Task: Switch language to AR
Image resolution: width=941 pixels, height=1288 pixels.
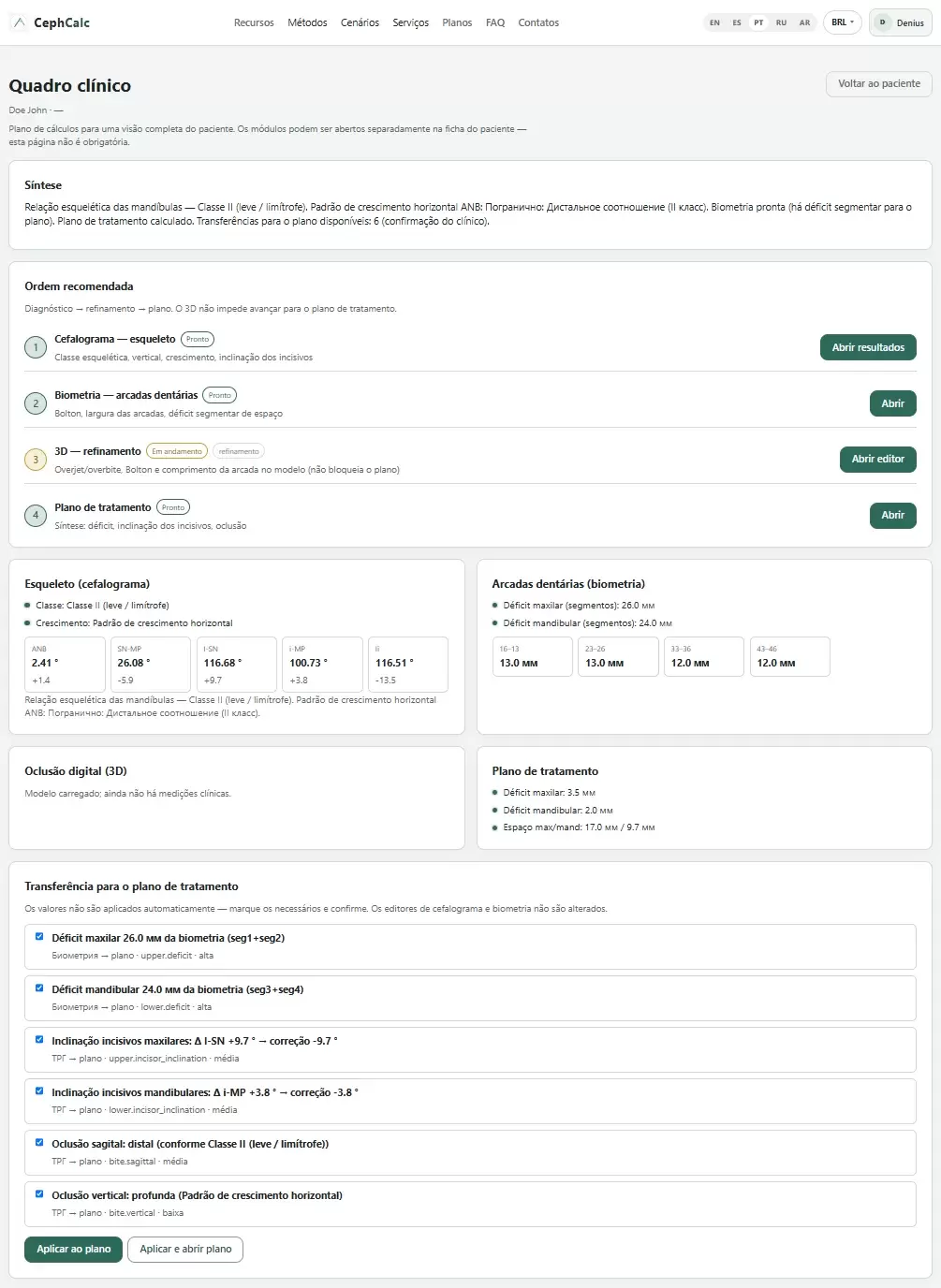Action: tap(804, 22)
